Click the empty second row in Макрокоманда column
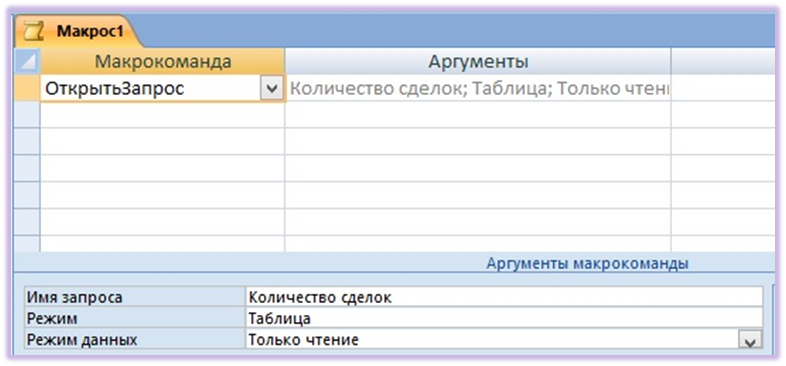The height and width of the screenshot is (366, 786). tap(162, 115)
